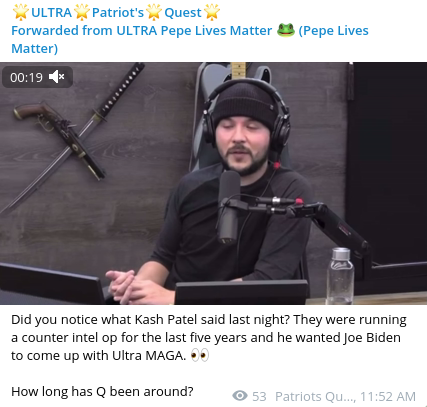Click the 11:52 AM timestamp
Viewport: 427px width, 407px height.
pyautogui.click(x=388, y=396)
